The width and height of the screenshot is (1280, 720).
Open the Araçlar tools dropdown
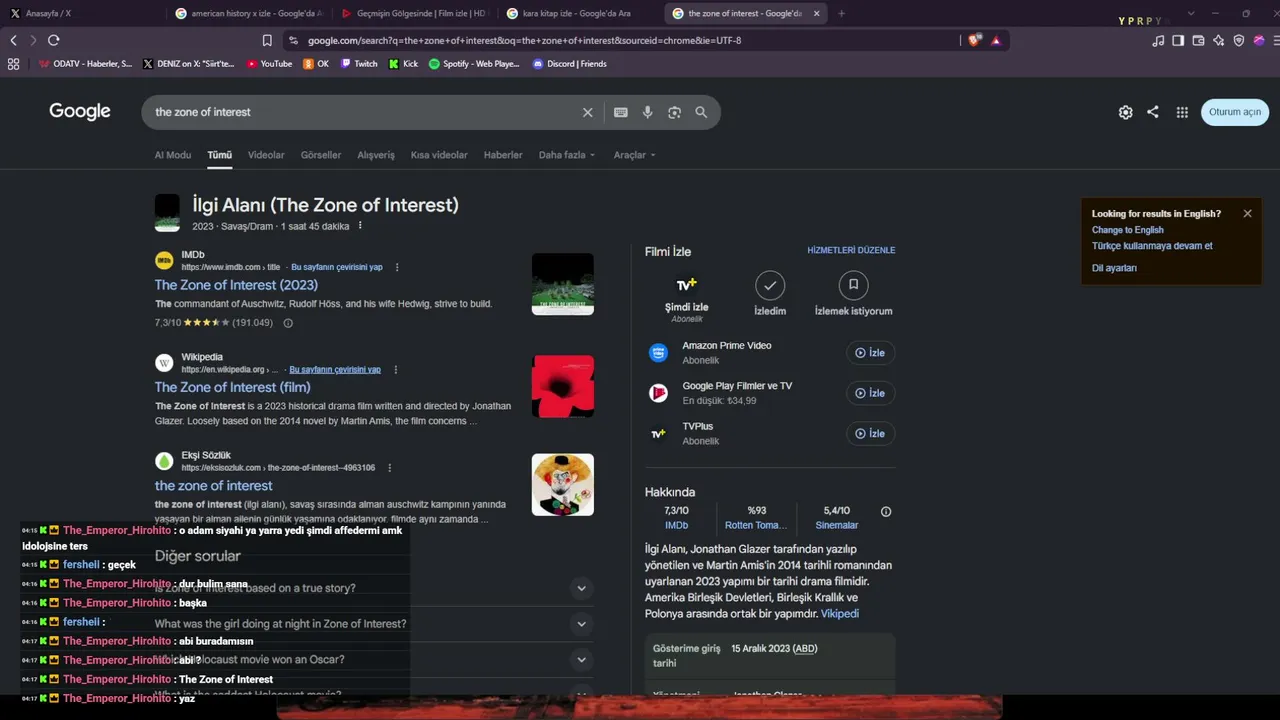point(635,155)
